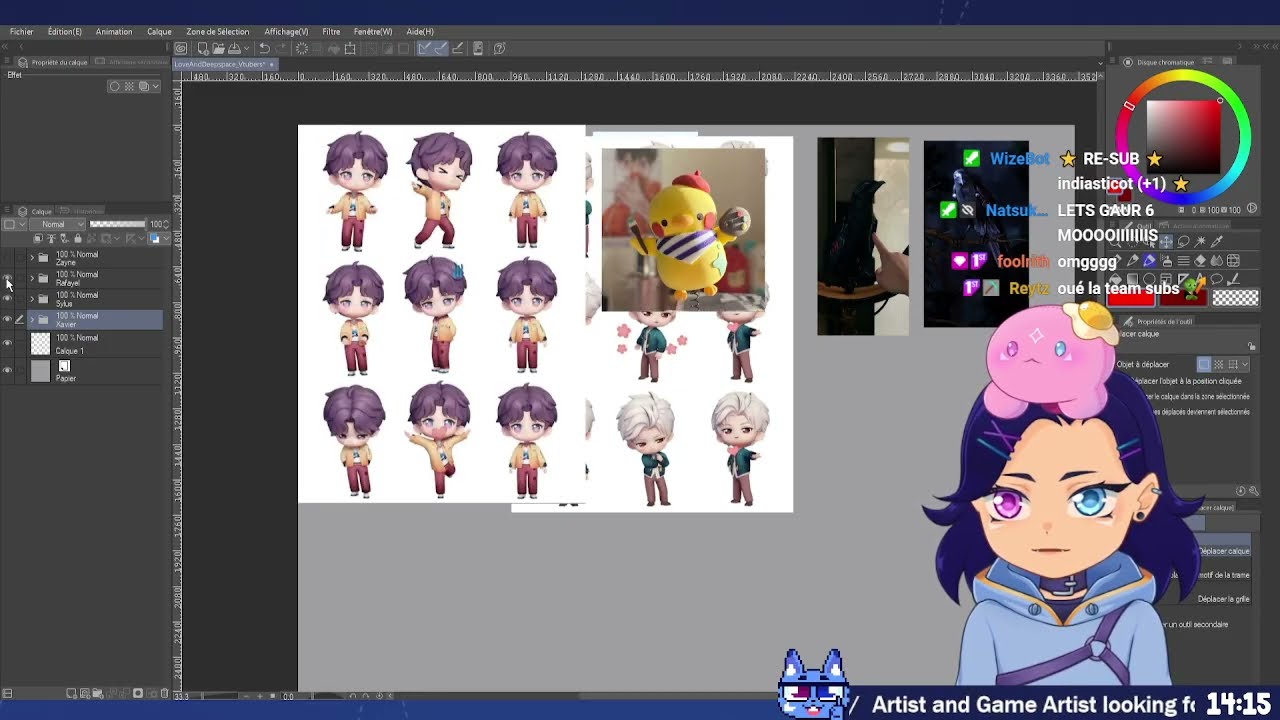Select the transparent color swatch
This screenshot has width=1280, height=720.
click(1236, 297)
